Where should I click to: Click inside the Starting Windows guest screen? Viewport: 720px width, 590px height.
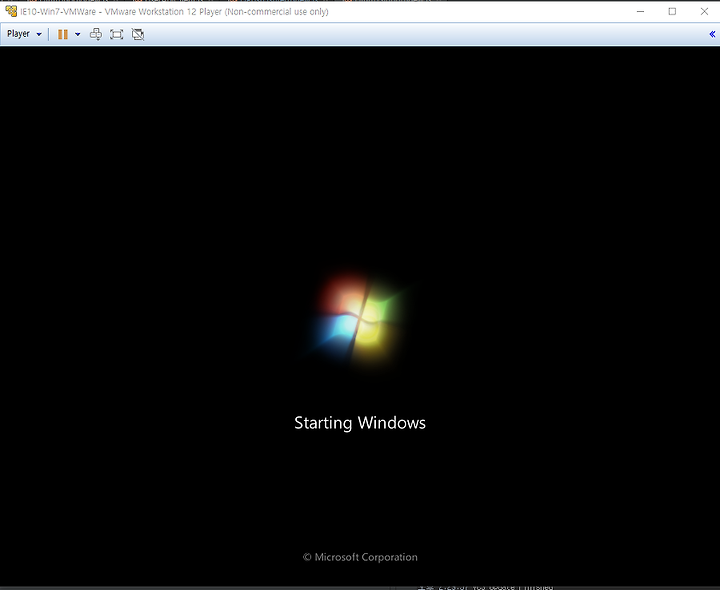tap(360, 316)
